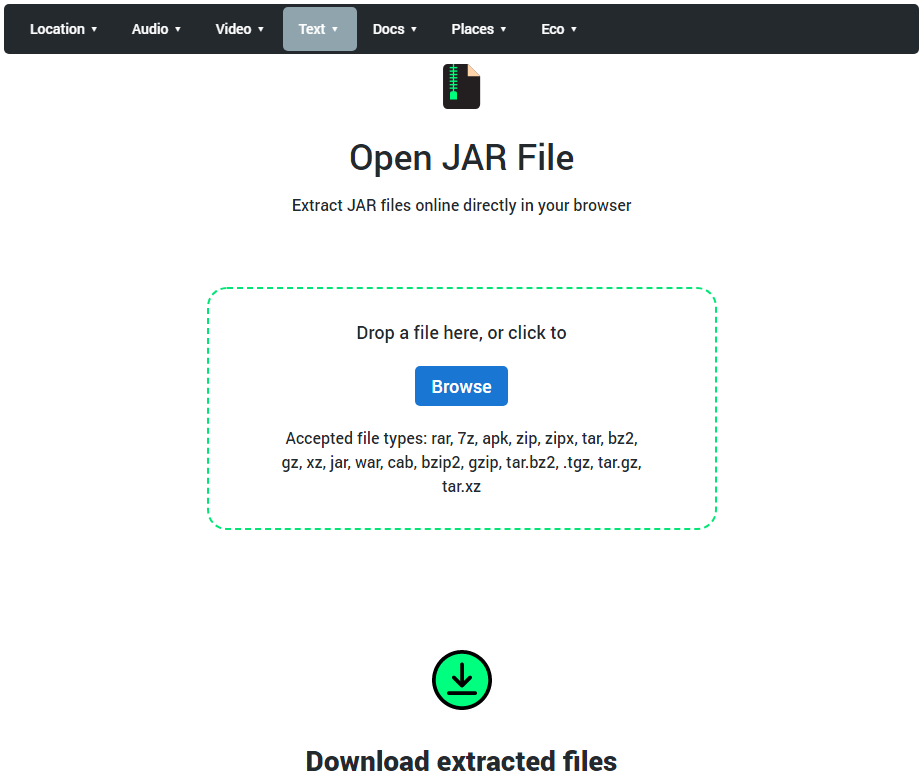Open the Eco menu
The height and width of the screenshot is (779, 924).
coord(559,29)
